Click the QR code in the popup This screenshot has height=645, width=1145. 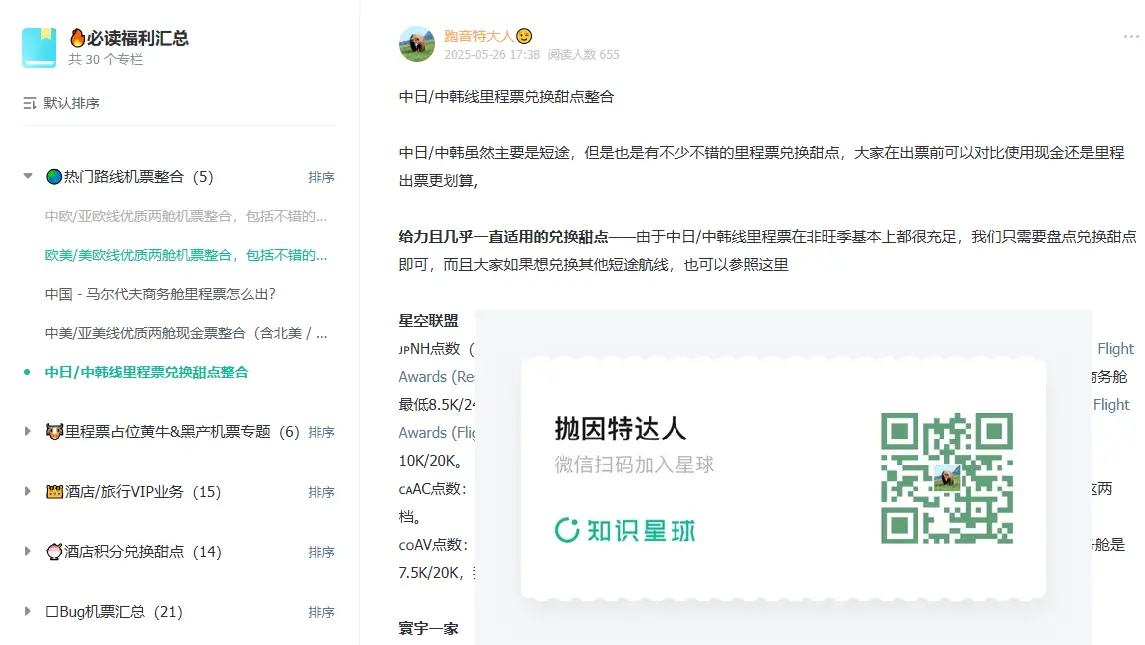pos(946,478)
